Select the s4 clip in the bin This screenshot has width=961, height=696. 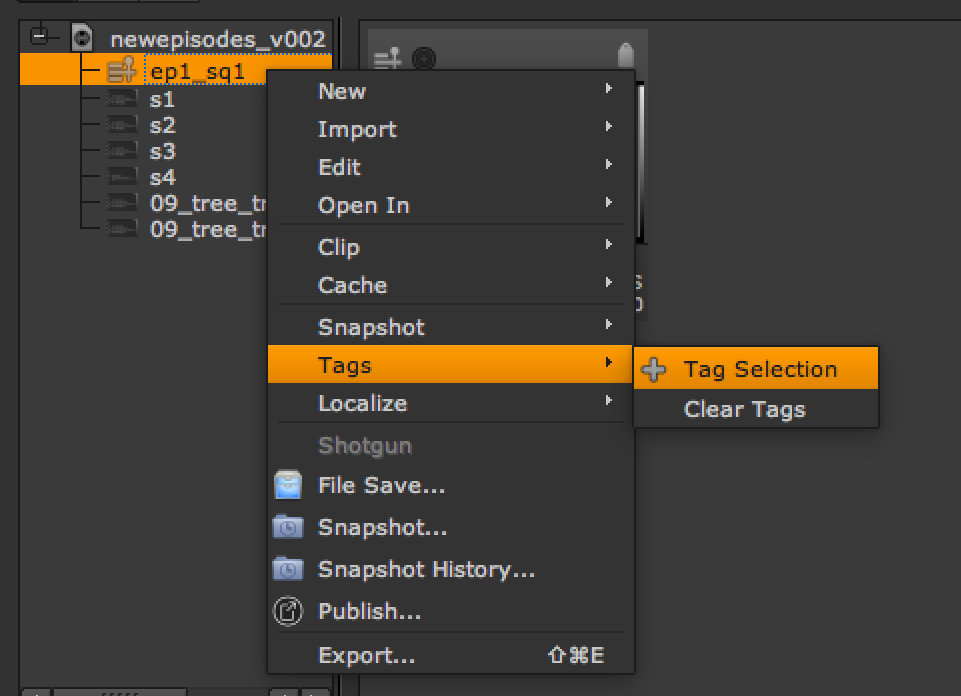(x=162, y=178)
